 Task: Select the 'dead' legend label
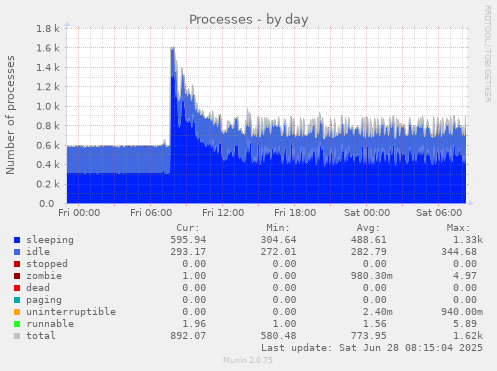(x=38, y=288)
